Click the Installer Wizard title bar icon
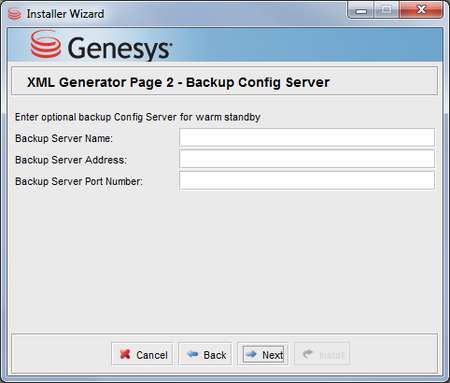450x383 pixels. click(x=14, y=14)
